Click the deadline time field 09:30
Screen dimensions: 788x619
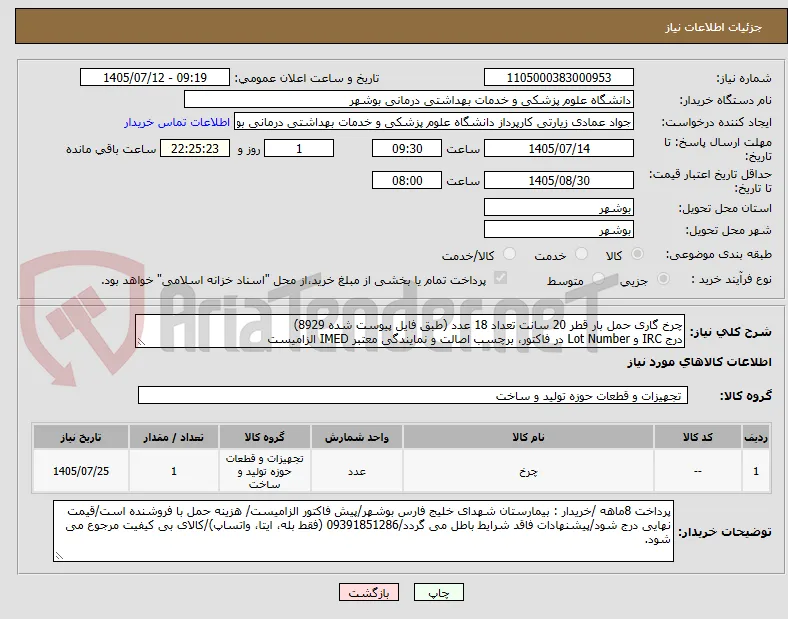tap(407, 148)
